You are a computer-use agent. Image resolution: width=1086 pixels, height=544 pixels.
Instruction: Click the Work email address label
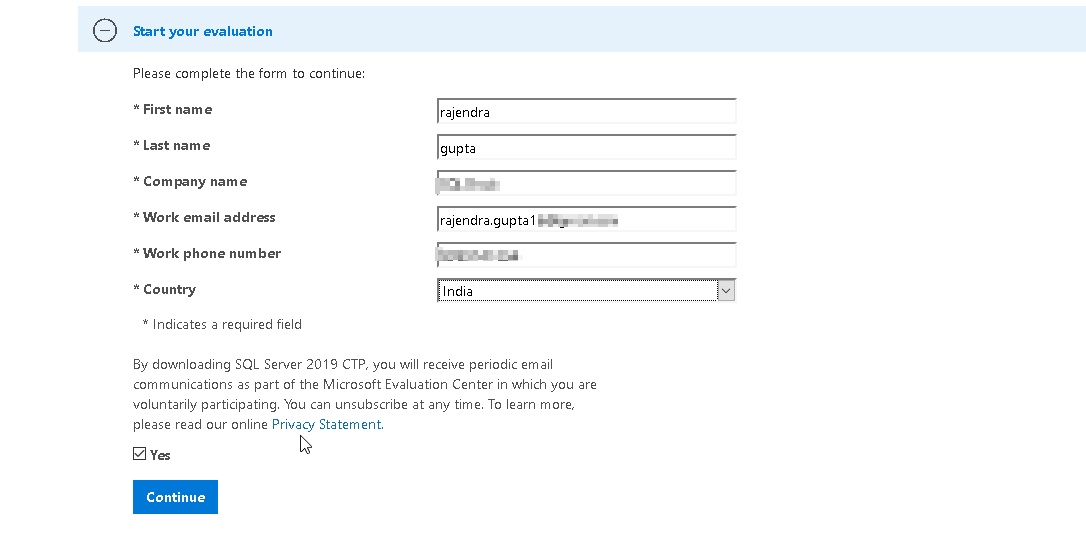click(x=204, y=218)
